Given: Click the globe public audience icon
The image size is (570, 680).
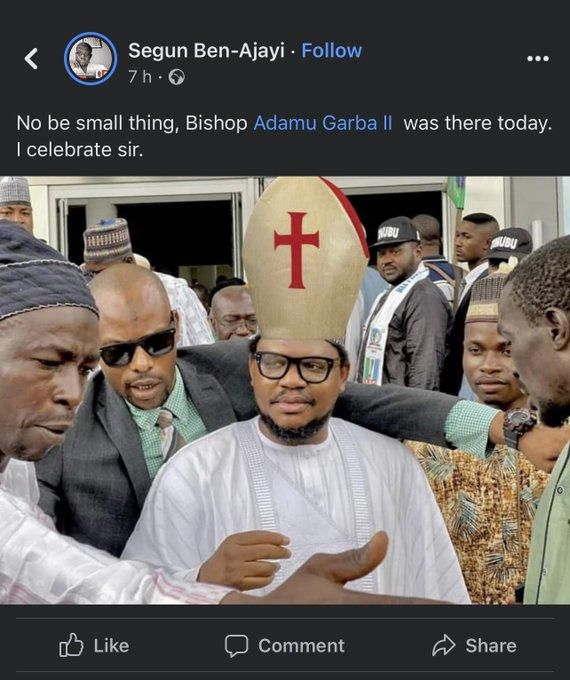Looking at the screenshot, I should click(x=177, y=77).
